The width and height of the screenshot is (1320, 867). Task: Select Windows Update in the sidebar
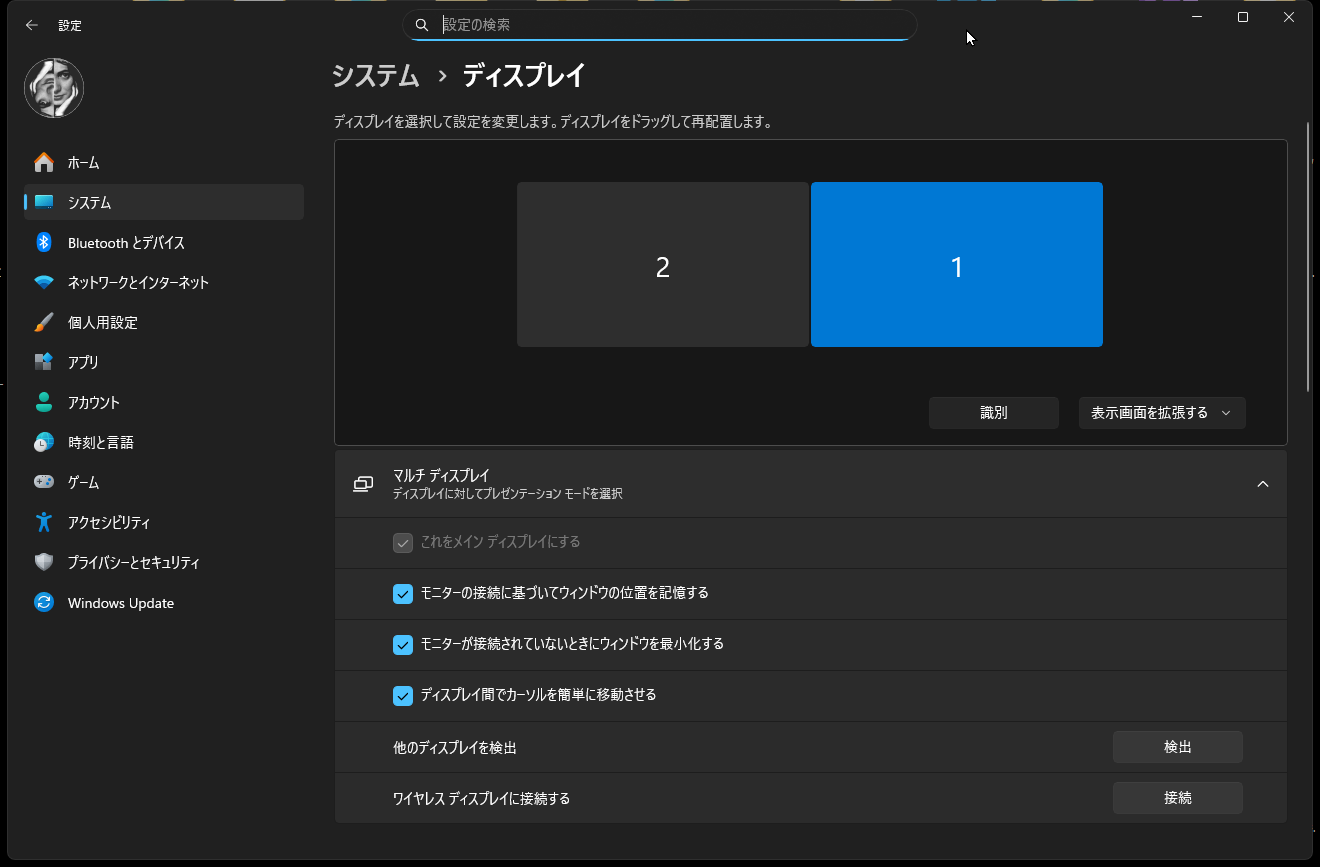tap(44, 602)
